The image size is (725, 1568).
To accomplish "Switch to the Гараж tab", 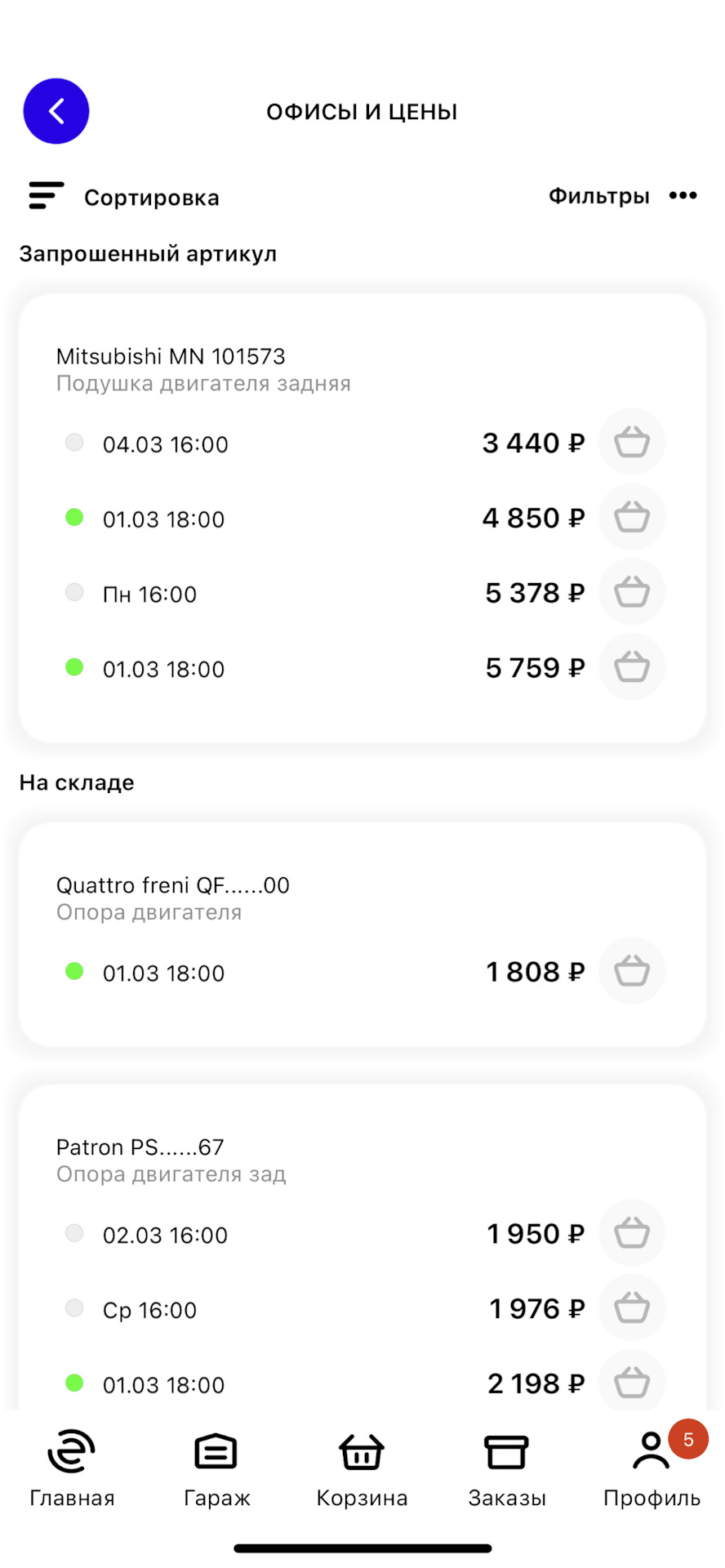I will 216,1468.
